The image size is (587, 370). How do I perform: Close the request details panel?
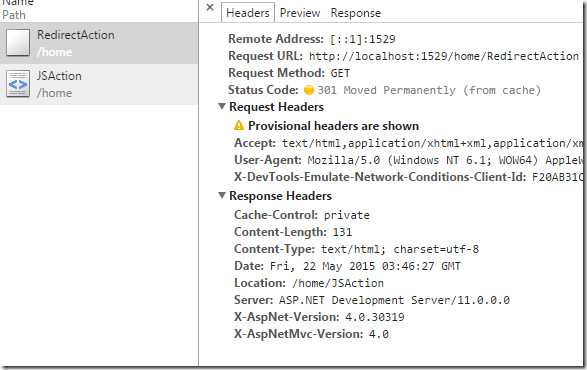[210, 7]
